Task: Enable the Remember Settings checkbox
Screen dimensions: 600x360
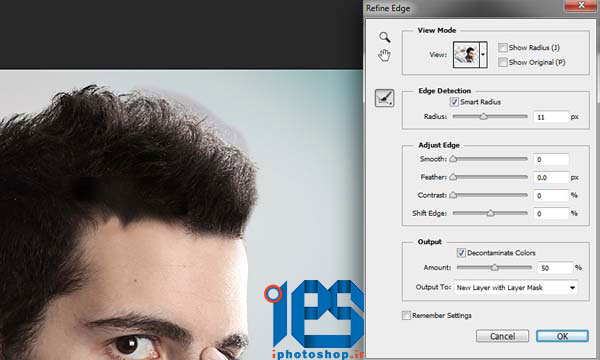Action: coord(406,315)
